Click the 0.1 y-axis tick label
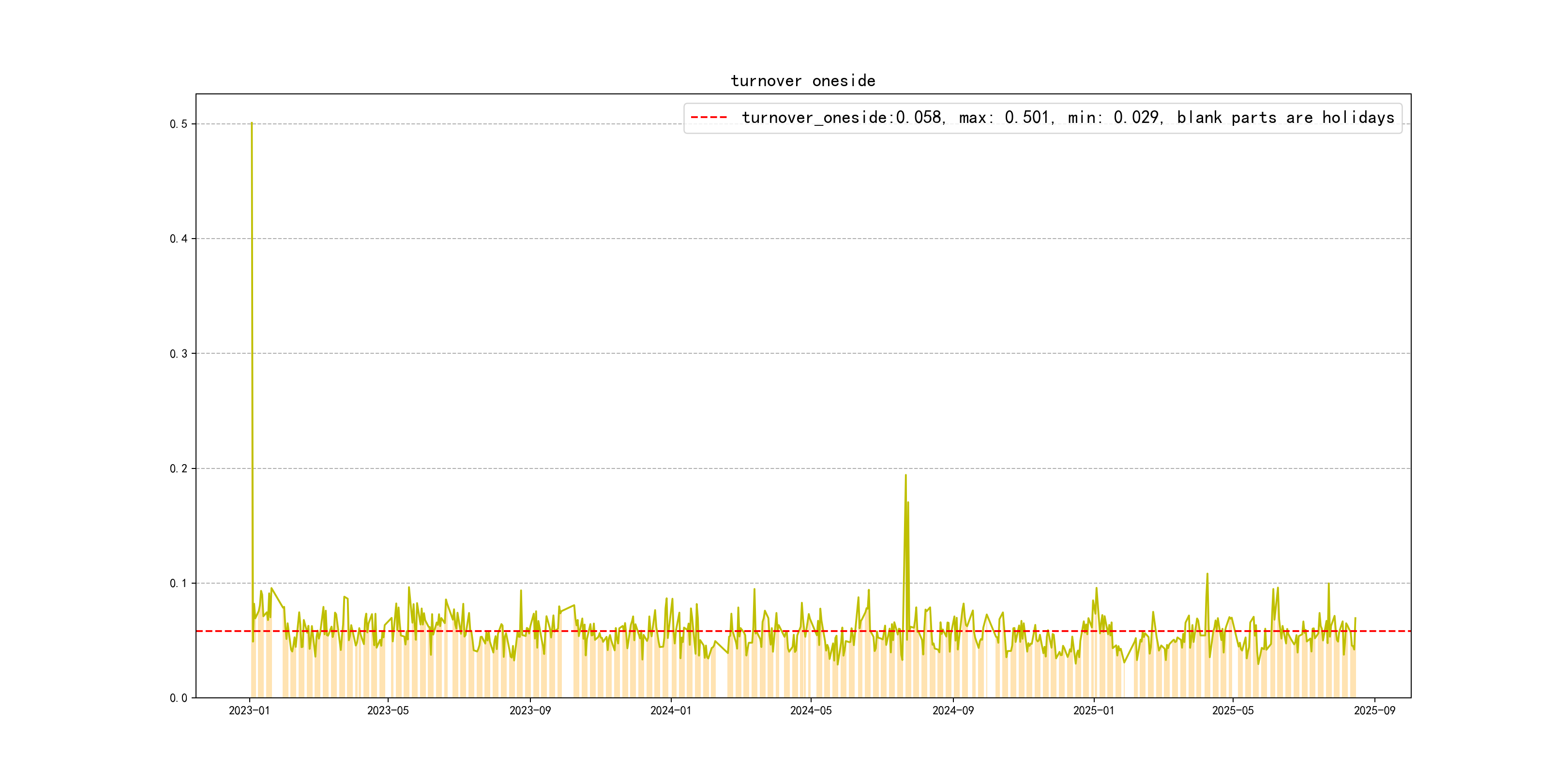The image size is (1568, 784). point(179,583)
